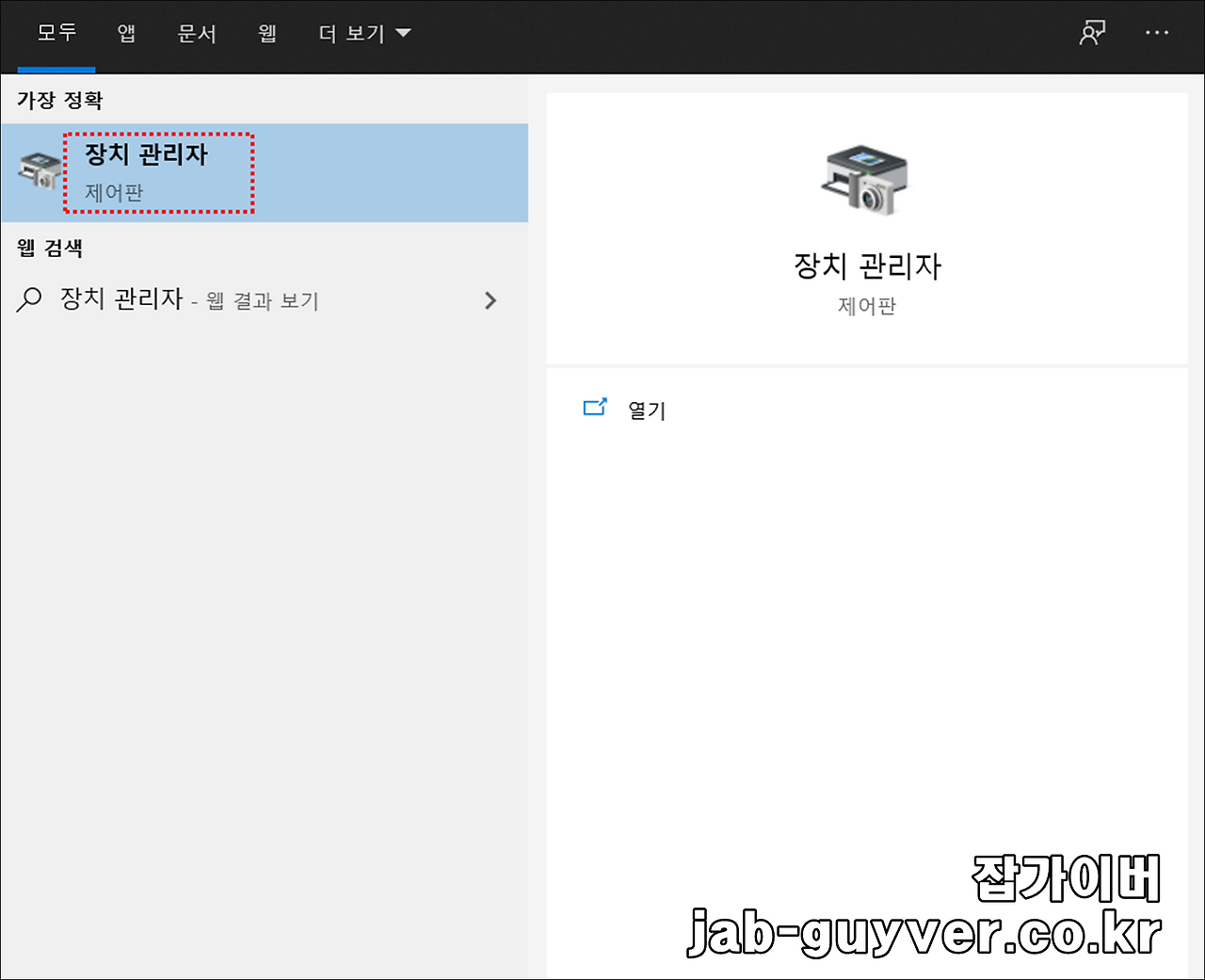Click the open-in-new-window icon beside 열기

tap(595, 407)
